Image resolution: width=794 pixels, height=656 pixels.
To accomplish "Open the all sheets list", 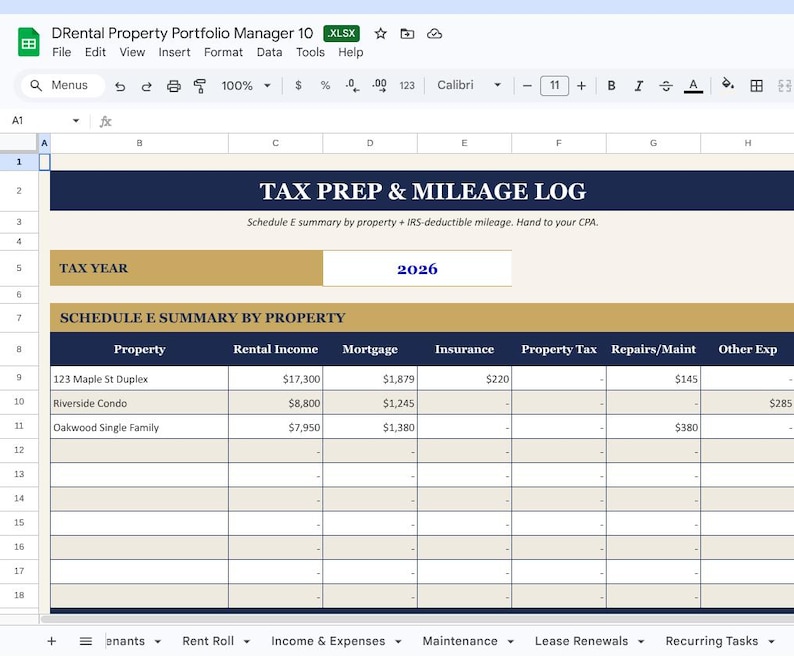I will pyautogui.click(x=86, y=641).
